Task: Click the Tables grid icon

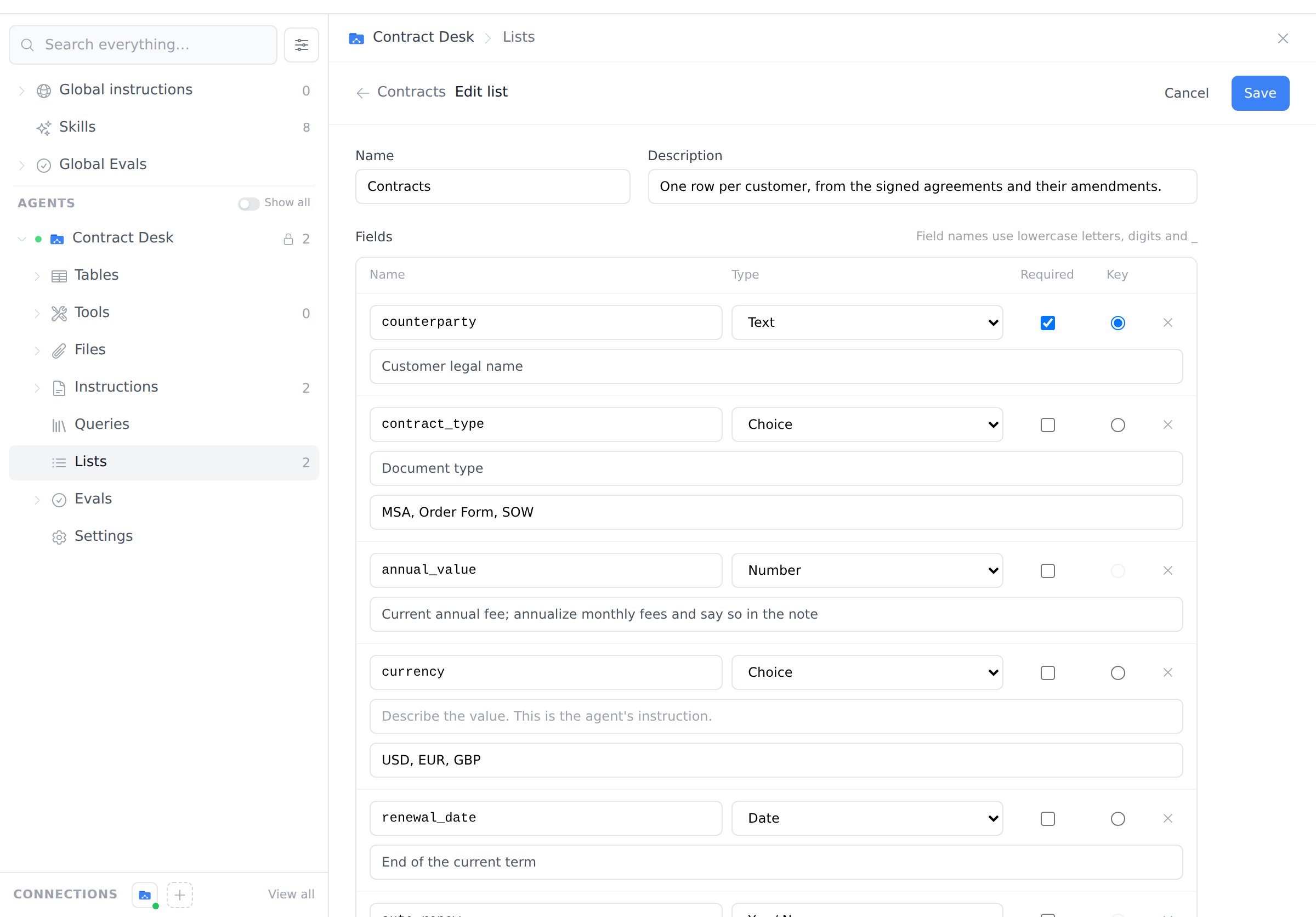Action: (x=59, y=276)
